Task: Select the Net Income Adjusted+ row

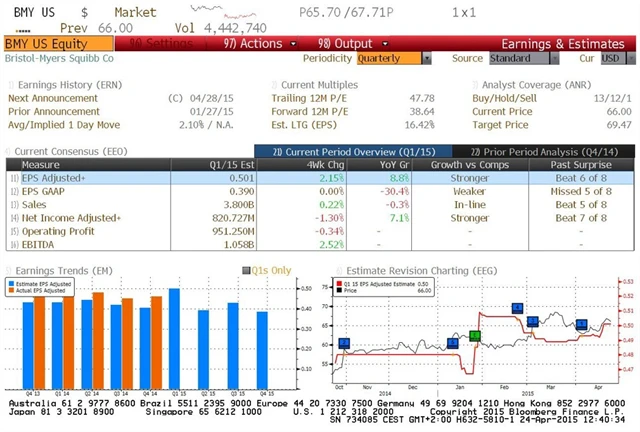Action: tap(69, 217)
